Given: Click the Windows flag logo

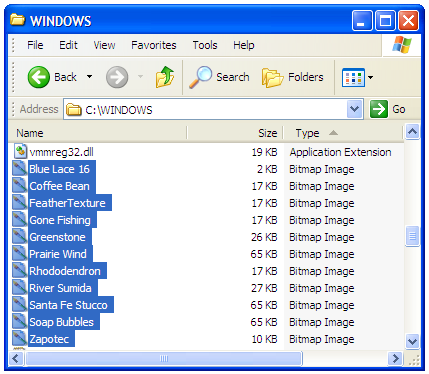Looking at the screenshot, I should 401,45.
